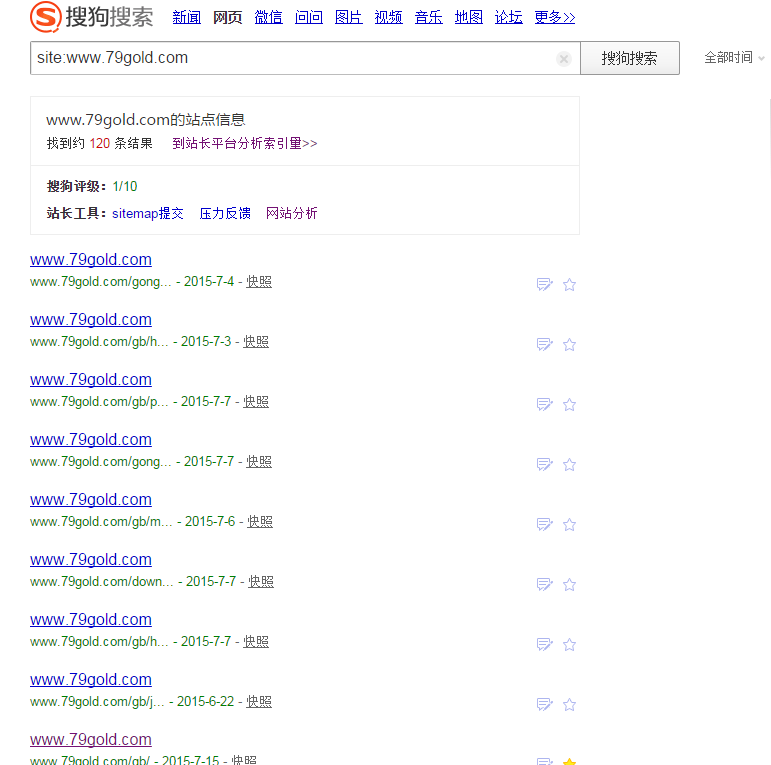Viewport: 771px width, 765px height.
Task: Click the Sogou logo icon
Action: pos(46,17)
